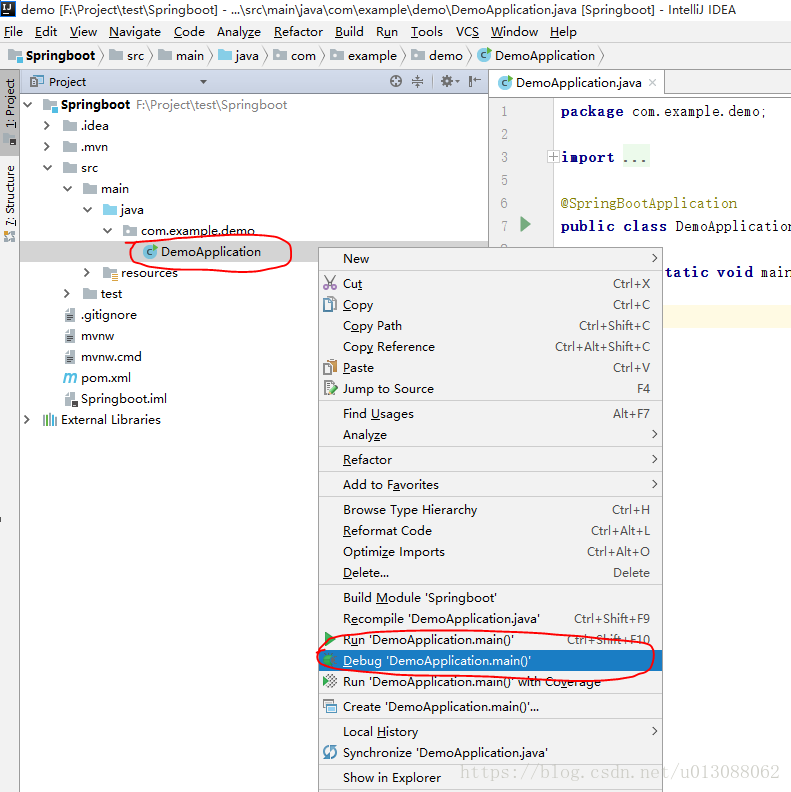This screenshot has width=791, height=792.
Task: Click the Run with Coverage icon
Action: 330,681
